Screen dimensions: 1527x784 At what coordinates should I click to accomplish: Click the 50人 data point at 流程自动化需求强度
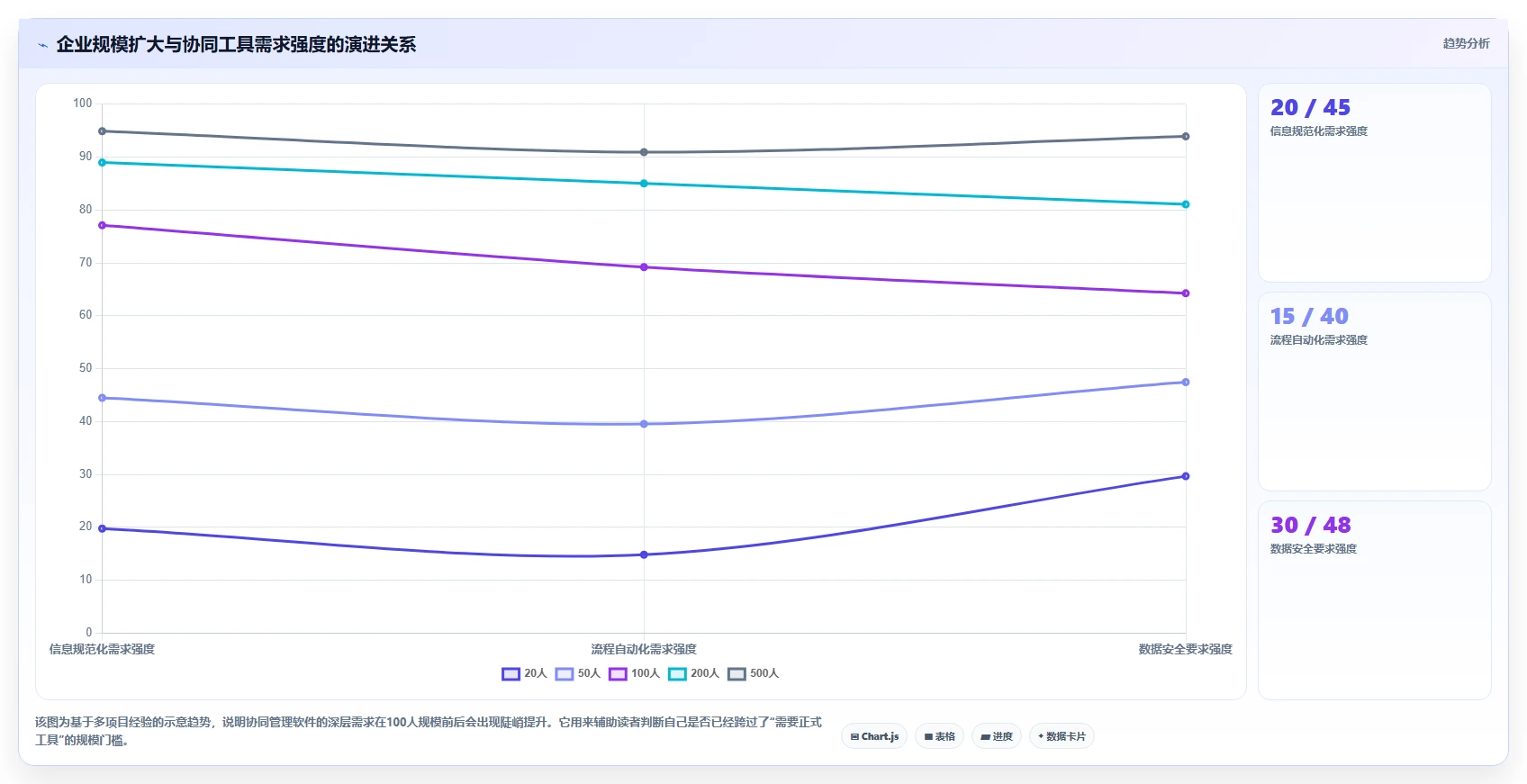tap(644, 424)
